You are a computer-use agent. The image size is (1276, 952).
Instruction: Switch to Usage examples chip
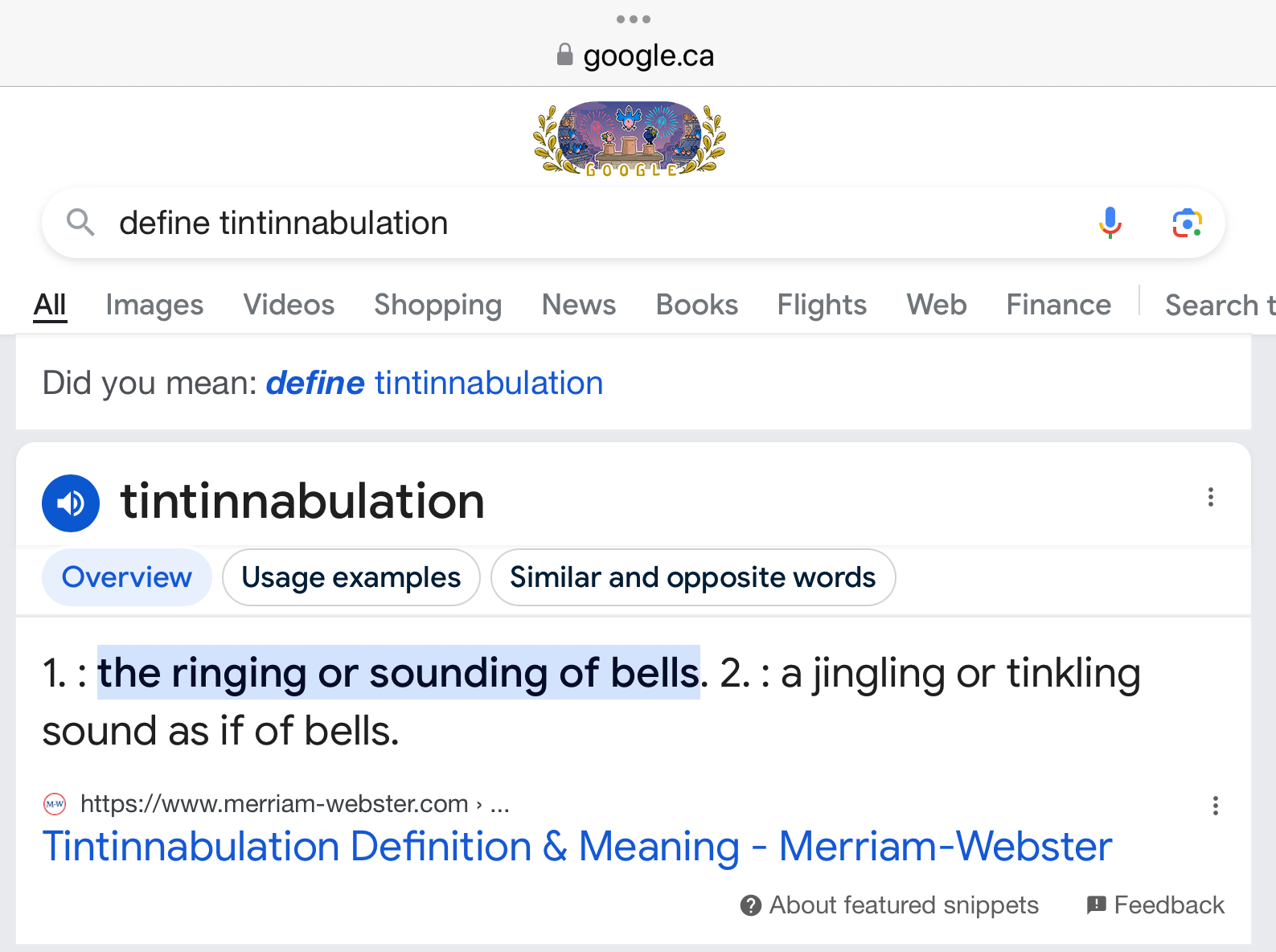[x=351, y=577]
